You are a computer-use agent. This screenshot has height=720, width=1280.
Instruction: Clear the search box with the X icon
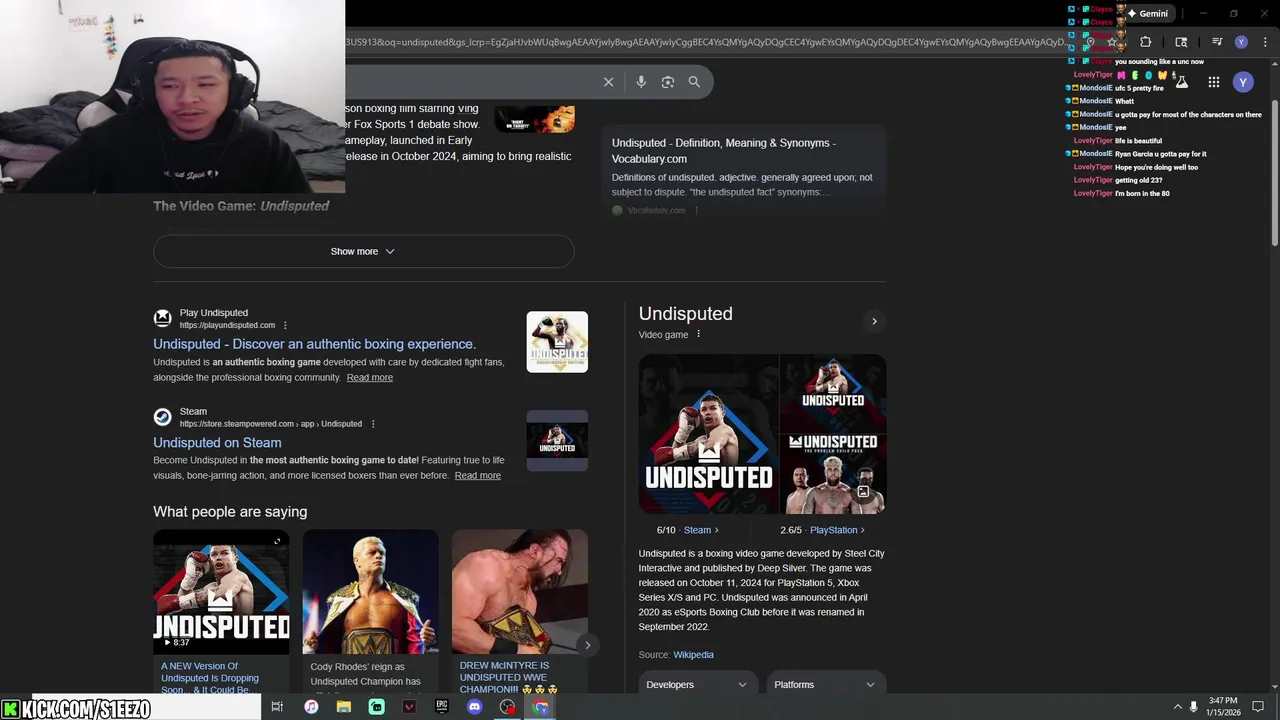[x=608, y=82]
